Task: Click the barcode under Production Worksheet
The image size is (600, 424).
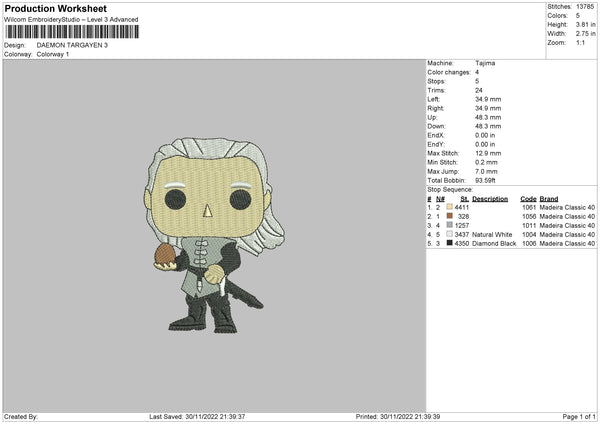Action: pos(72,32)
